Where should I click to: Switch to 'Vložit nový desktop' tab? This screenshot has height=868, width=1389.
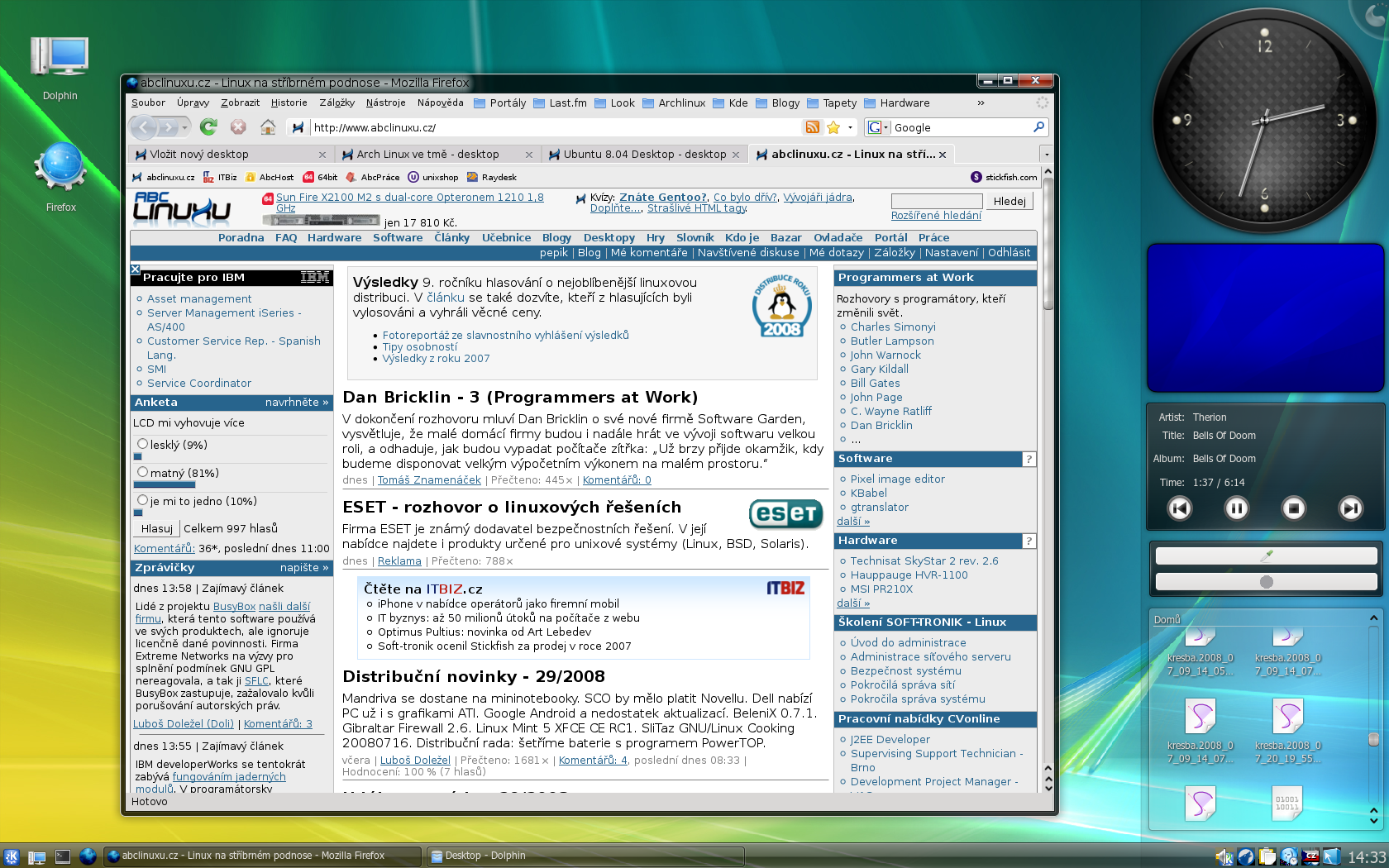tap(231, 155)
